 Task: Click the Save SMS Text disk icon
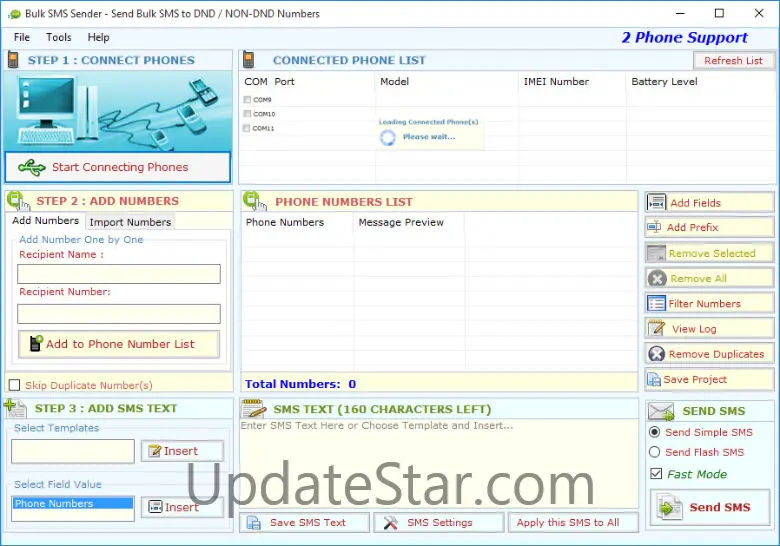click(254, 523)
